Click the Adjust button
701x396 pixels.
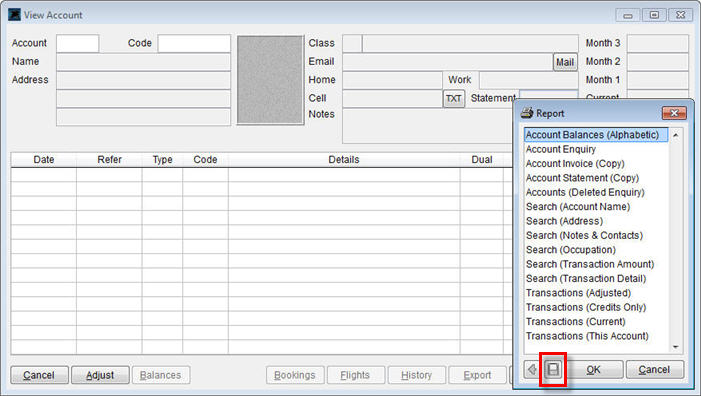[x=100, y=375]
